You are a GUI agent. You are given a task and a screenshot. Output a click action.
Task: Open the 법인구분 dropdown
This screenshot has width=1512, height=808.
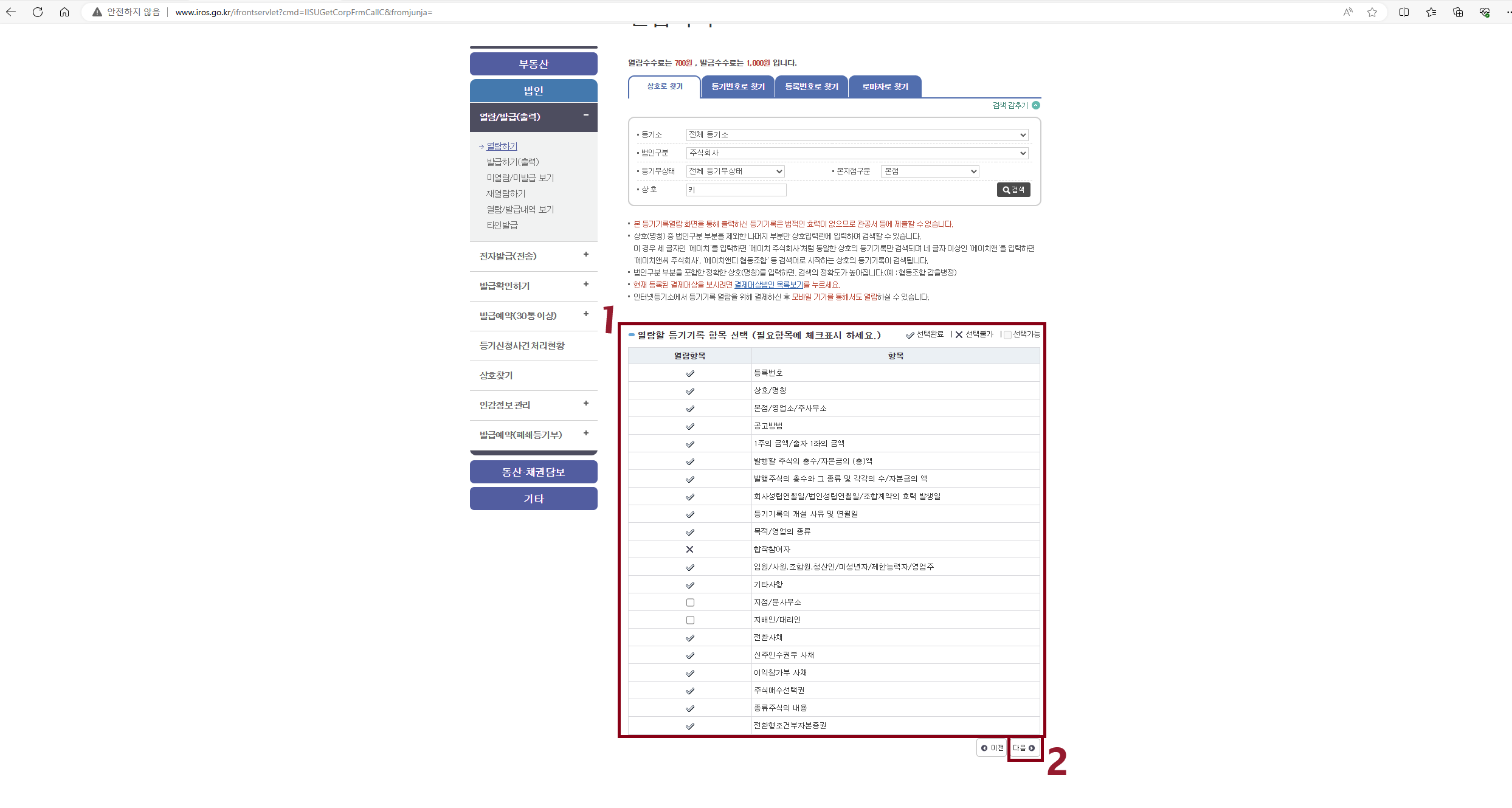(x=857, y=153)
